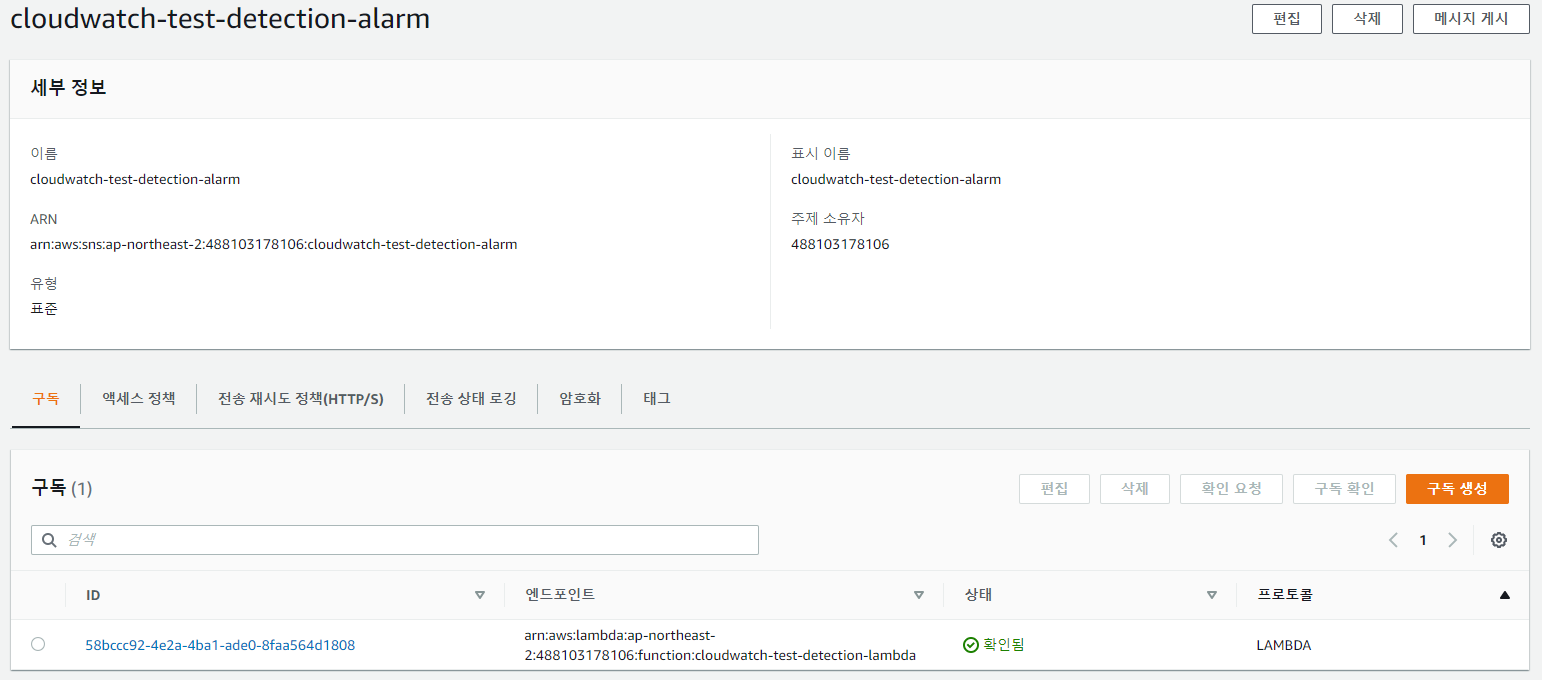
Task: Select the subscription 58bccc92 radio button
Action: coord(38,644)
